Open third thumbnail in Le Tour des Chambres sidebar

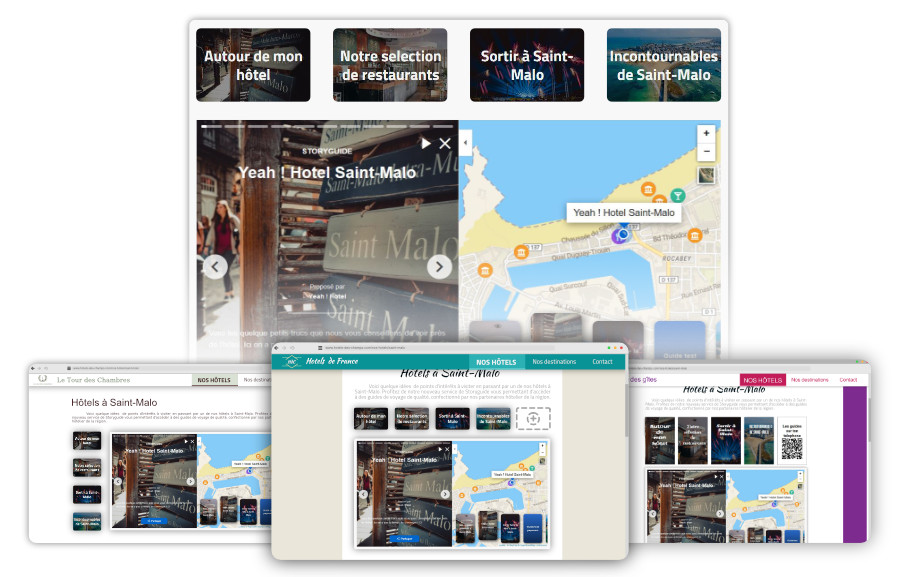pyautogui.click(x=87, y=494)
